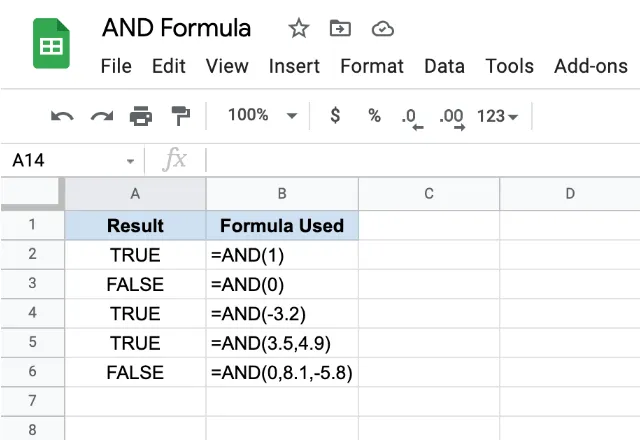Format as currency with dollar icon

(x=335, y=116)
